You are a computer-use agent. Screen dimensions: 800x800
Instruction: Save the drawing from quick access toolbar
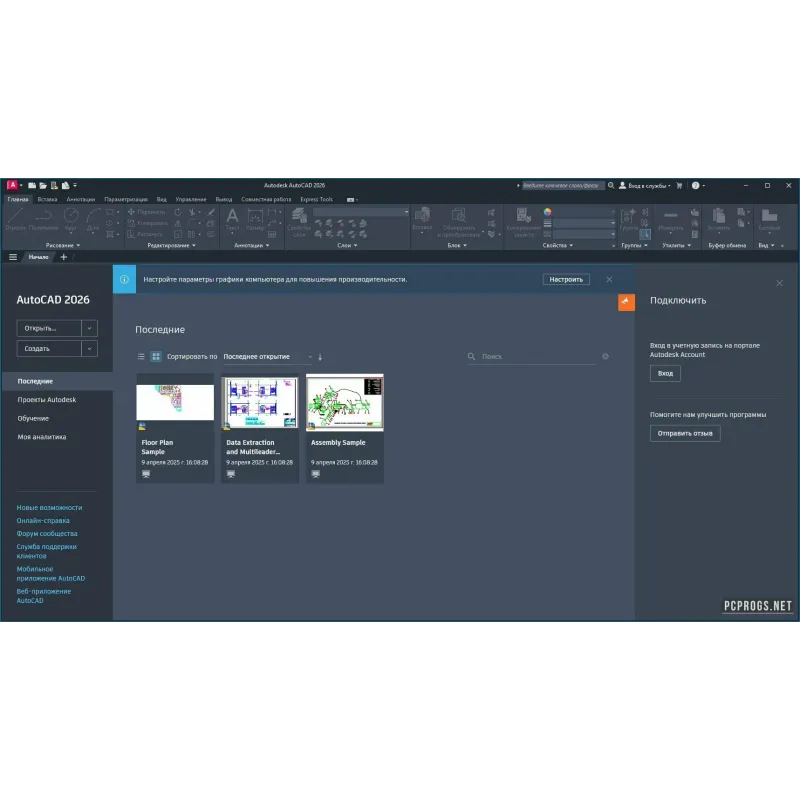(54, 186)
